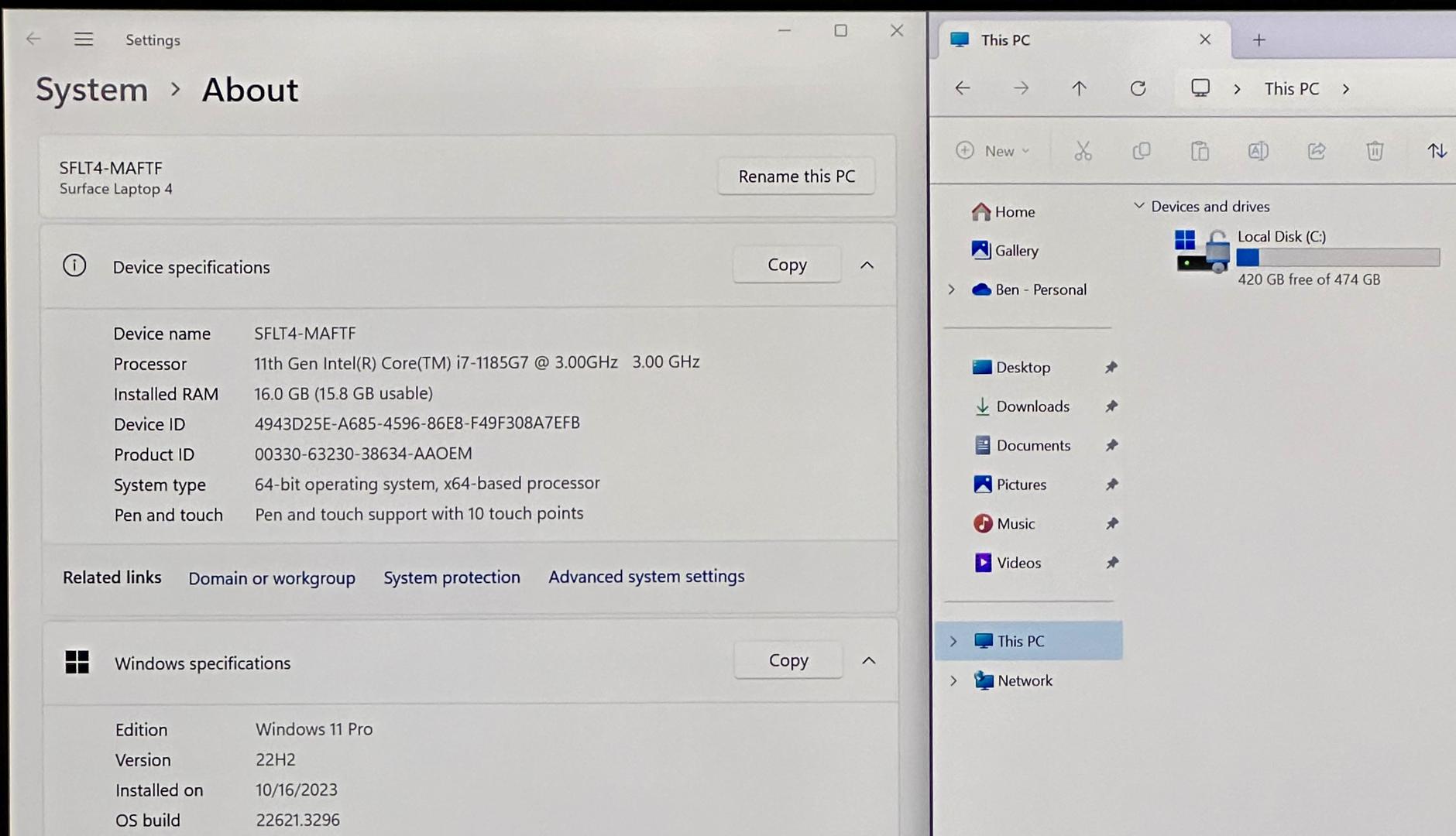Open the Sort options icon
This screenshot has height=836, width=1456.
click(x=1437, y=151)
